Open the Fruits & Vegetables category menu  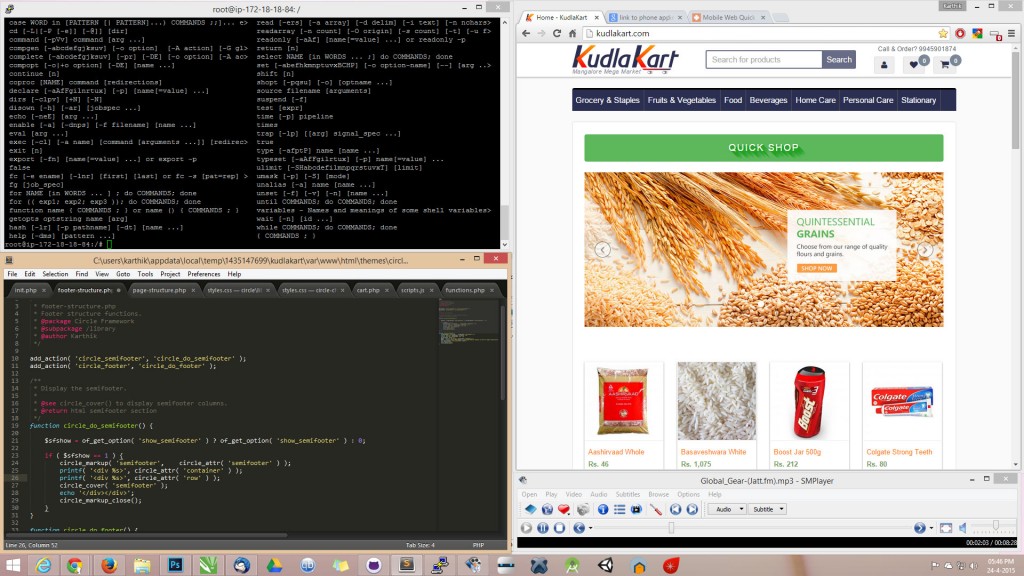click(682, 100)
